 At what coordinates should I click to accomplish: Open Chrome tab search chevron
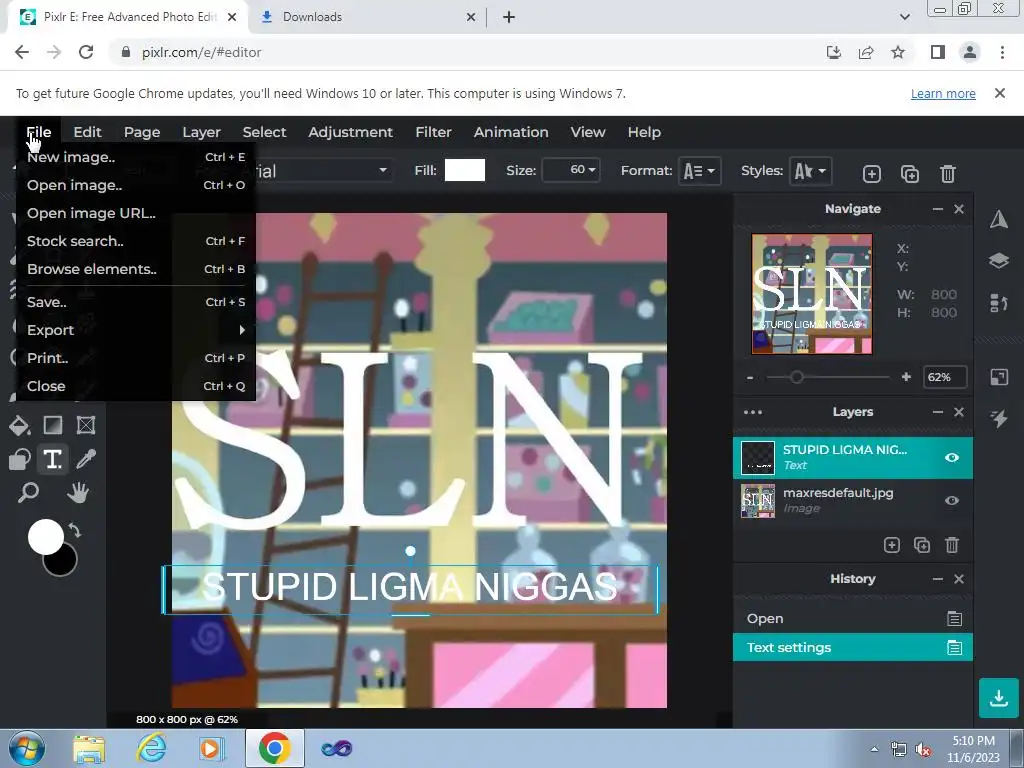pyautogui.click(x=904, y=17)
